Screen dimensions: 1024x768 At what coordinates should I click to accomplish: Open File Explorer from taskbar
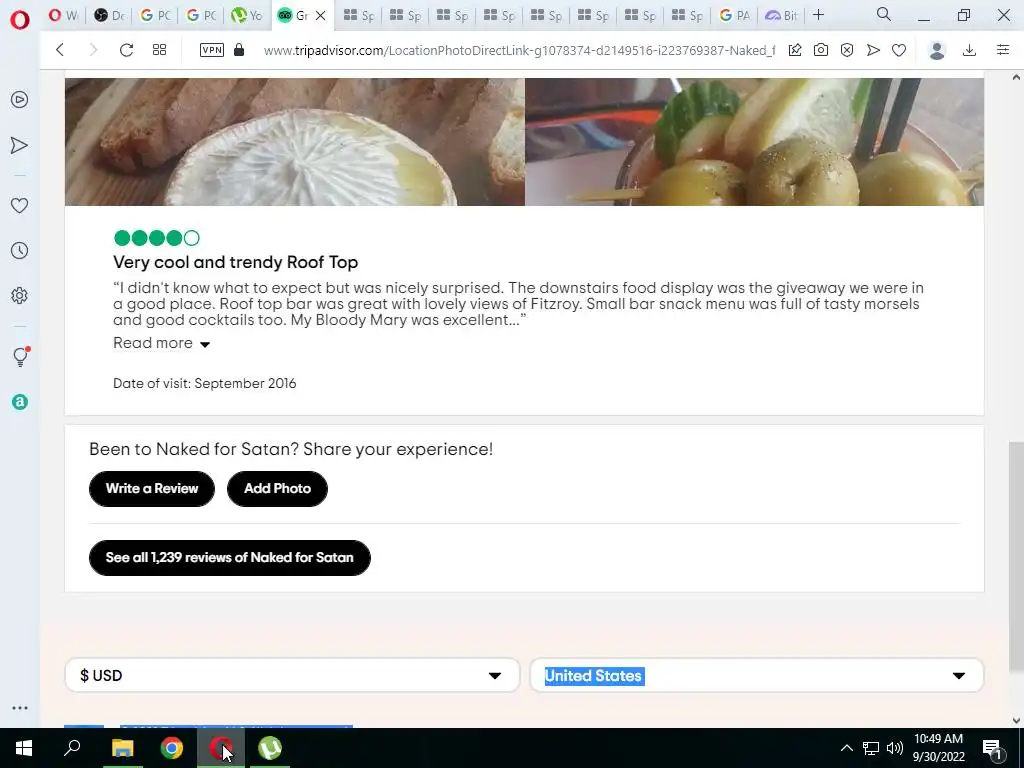[122, 748]
